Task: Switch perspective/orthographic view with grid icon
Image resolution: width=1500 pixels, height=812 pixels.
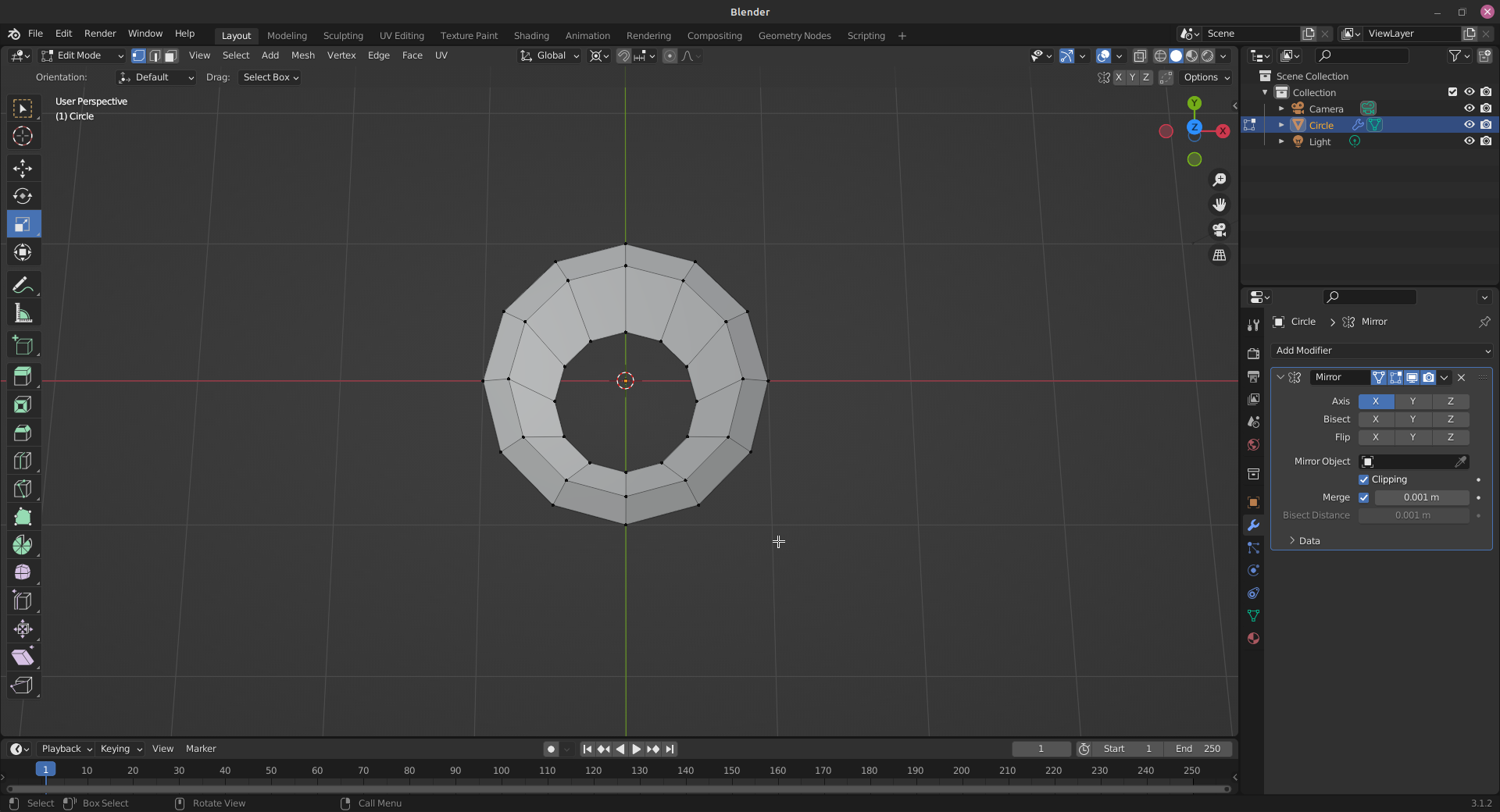Action: (1219, 255)
